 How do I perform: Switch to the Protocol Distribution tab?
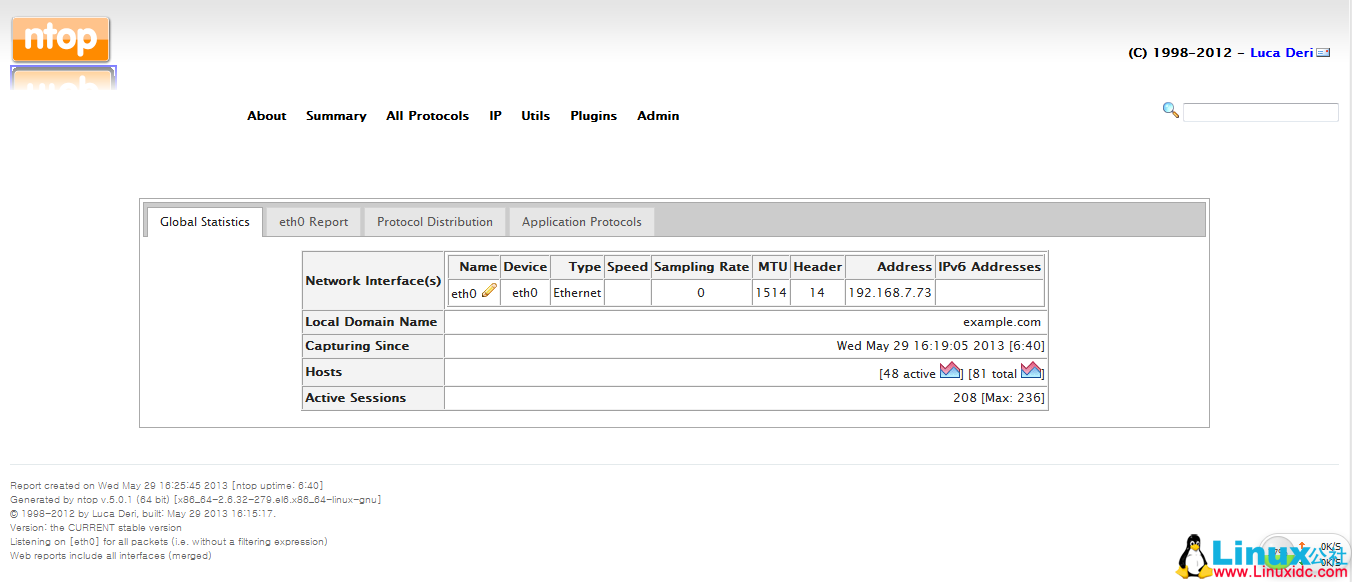pyautogui.click(x=435, y=222)
